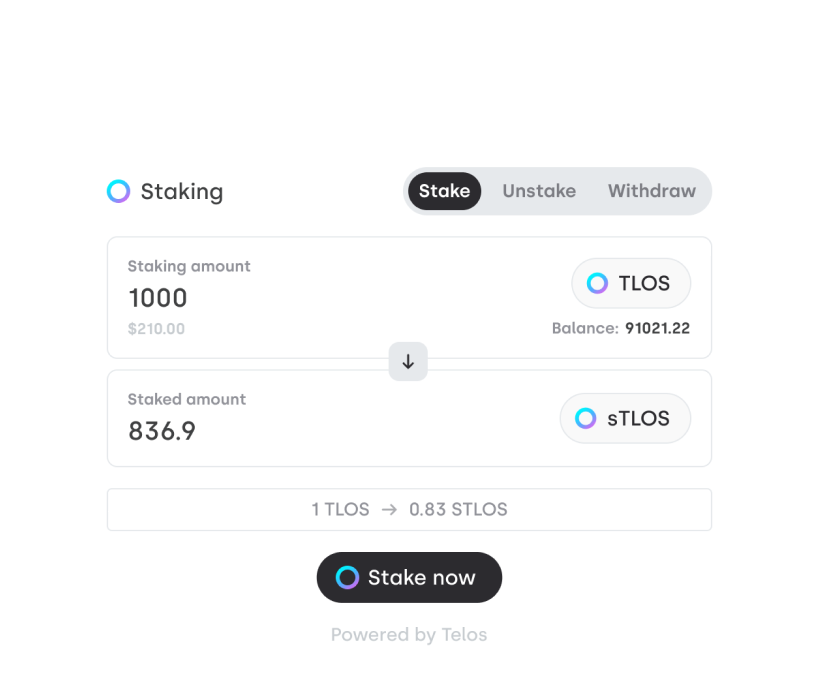Click the balance 91021.22 to use max
The width and height of the screenshot is (818, 678).
(657, 328)
